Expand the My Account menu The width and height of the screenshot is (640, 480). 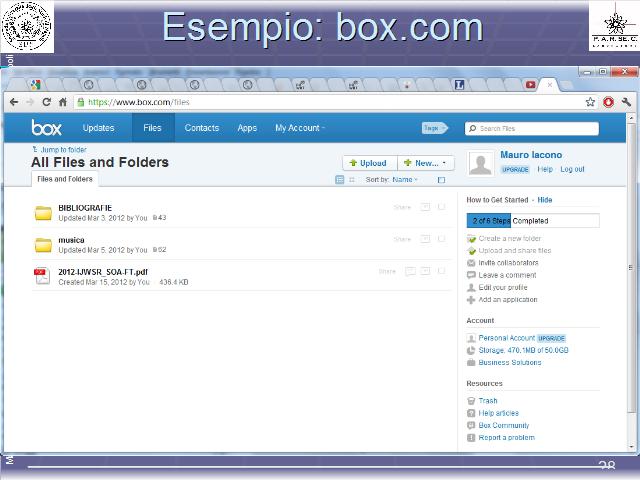coord(300,128)
